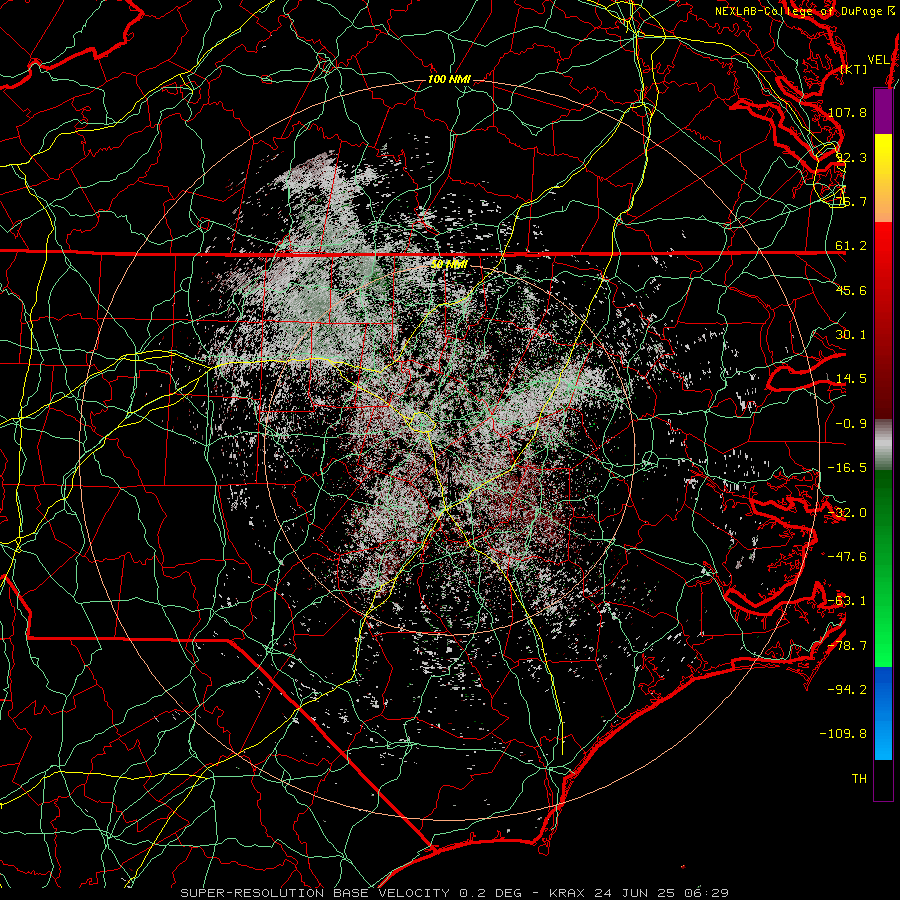This screenshot has height=900, width=900.
Task: Pick the green segment of the color bar
Action: [883, 568]
